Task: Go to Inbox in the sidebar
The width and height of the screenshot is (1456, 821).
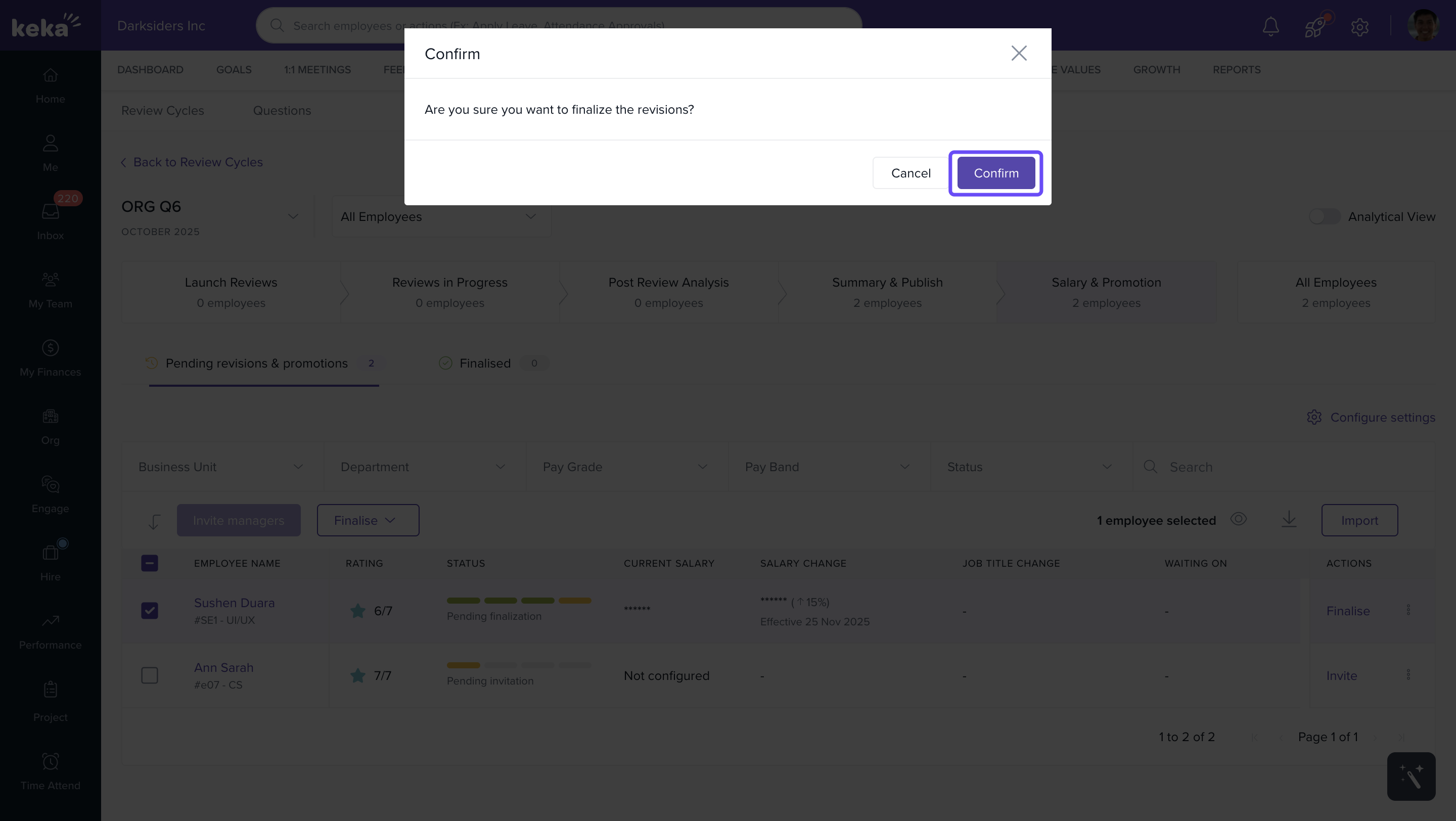Action: coord(51,220)
